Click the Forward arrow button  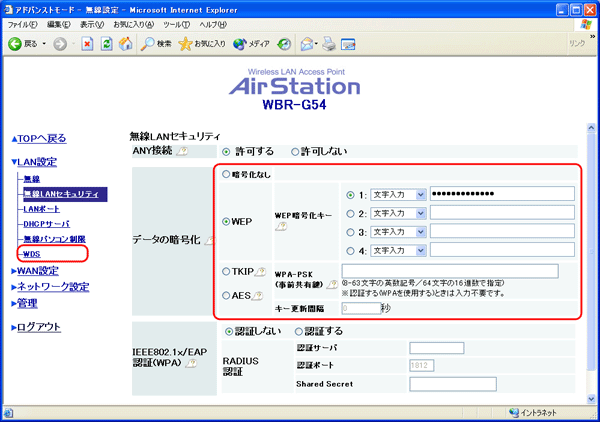click(x=60, y=44)
